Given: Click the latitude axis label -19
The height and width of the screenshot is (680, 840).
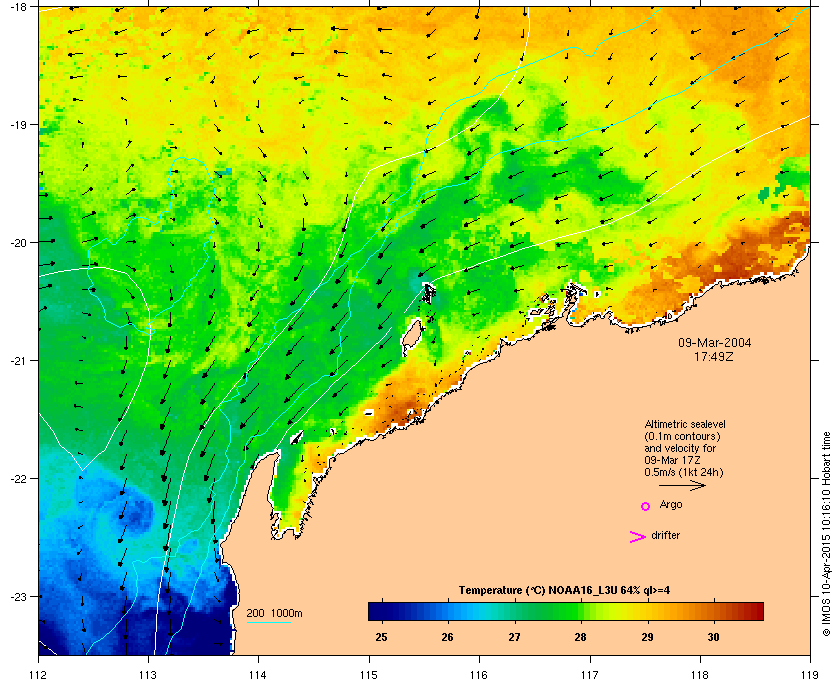Looking at the screenshot, I should [18, 124].
